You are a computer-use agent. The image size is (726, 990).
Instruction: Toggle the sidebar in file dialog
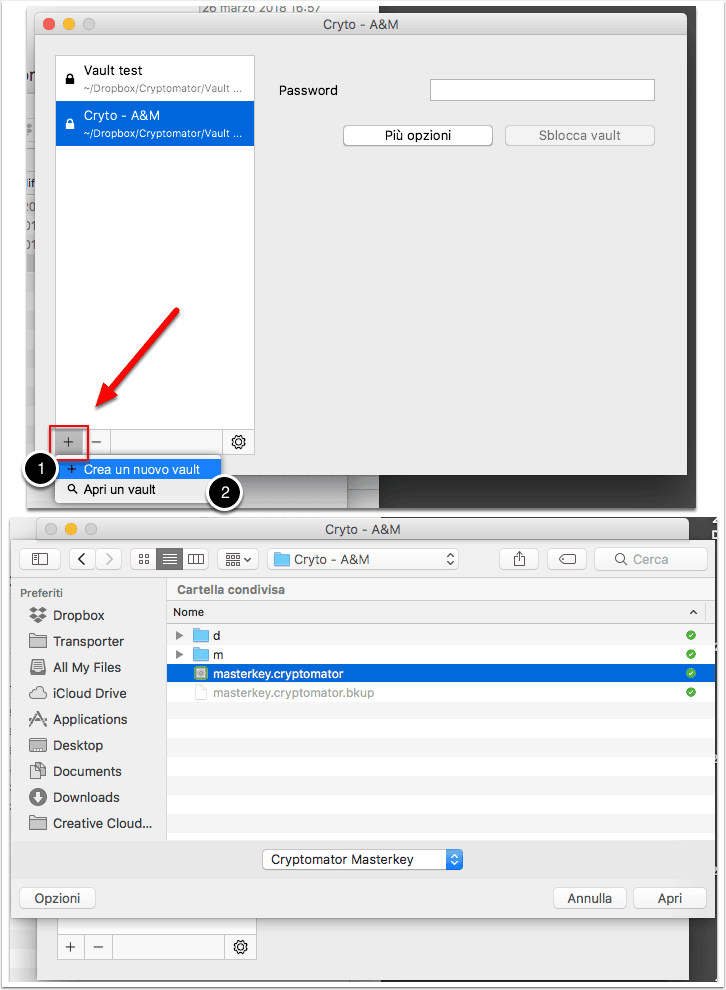[x=40, y=559]
